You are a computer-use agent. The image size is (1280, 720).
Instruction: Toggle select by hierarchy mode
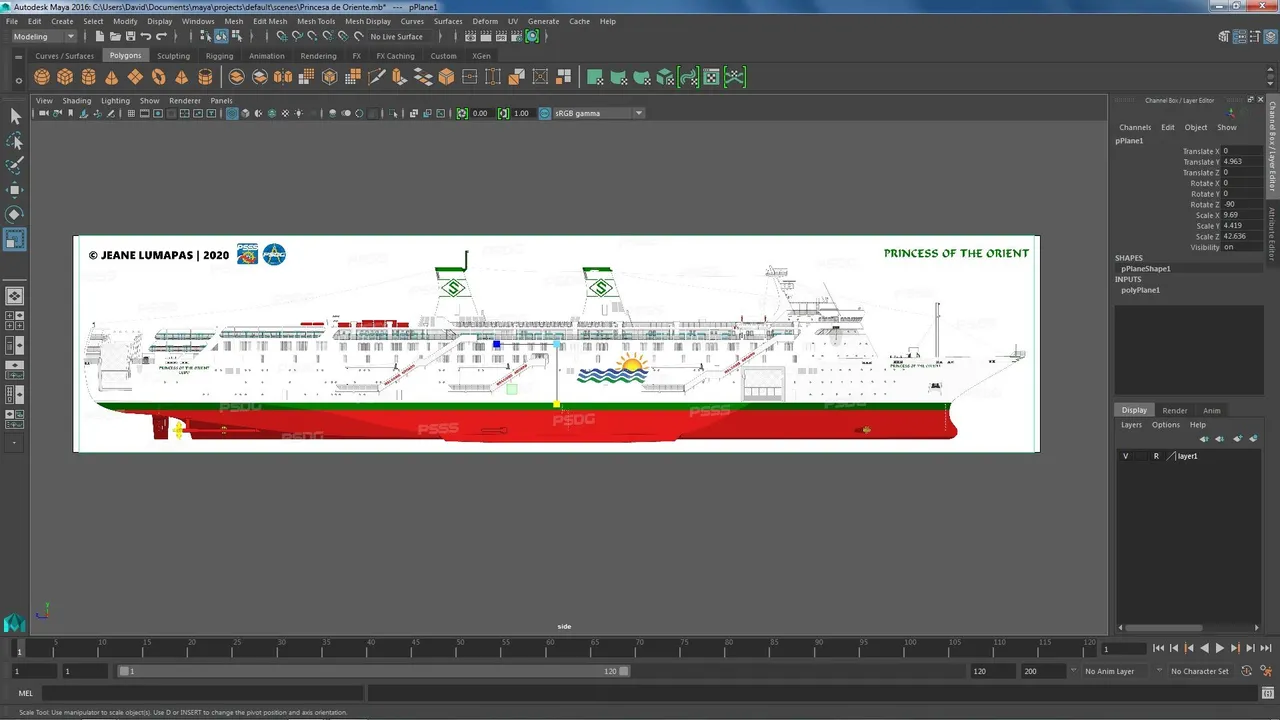[x=206, y=36]
